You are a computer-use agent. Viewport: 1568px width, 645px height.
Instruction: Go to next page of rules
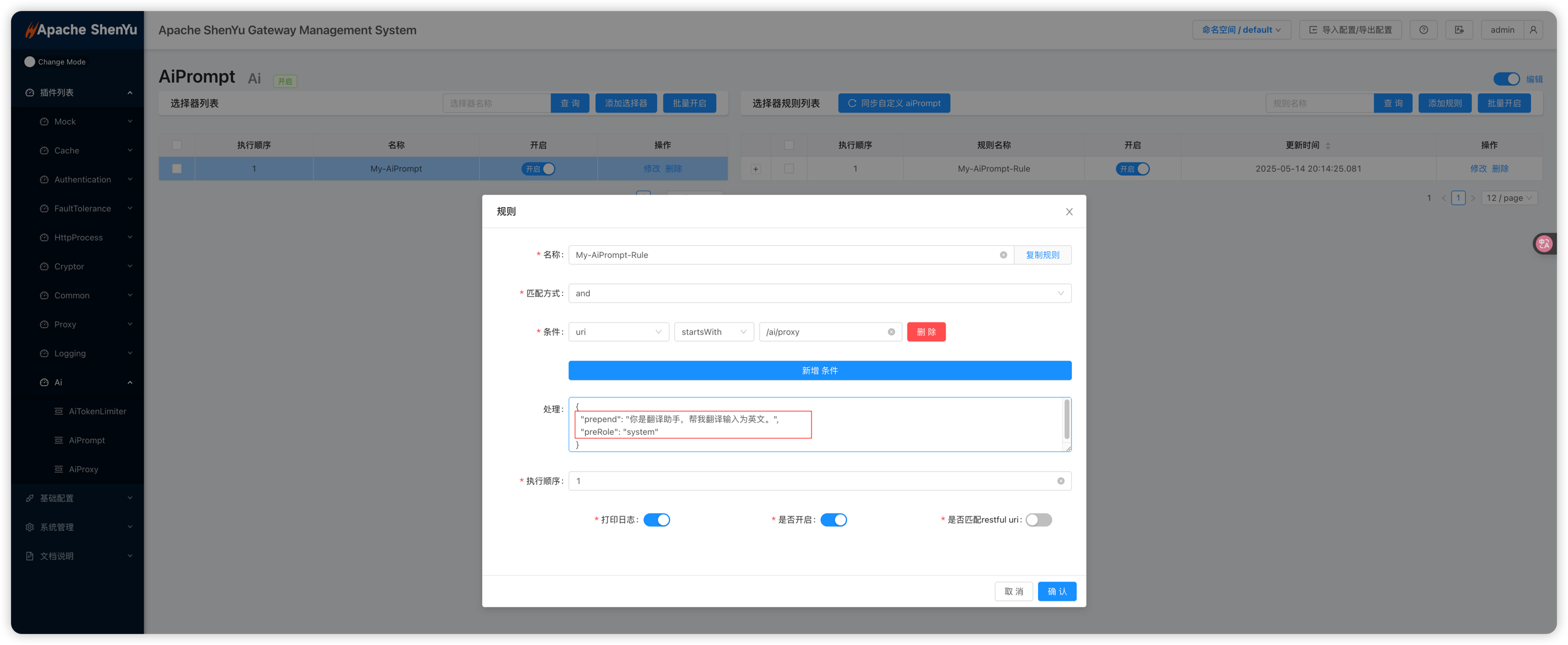1473,197
